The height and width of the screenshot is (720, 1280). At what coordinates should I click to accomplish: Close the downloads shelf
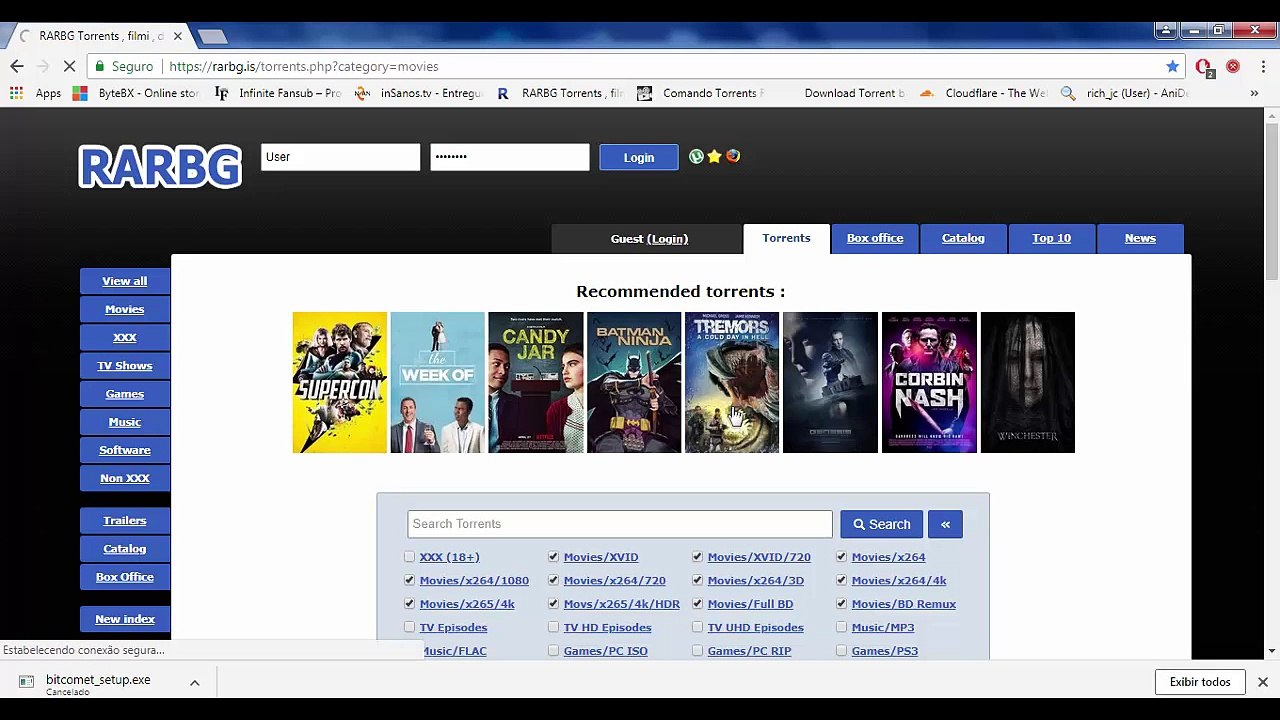tap(1263, 682)
